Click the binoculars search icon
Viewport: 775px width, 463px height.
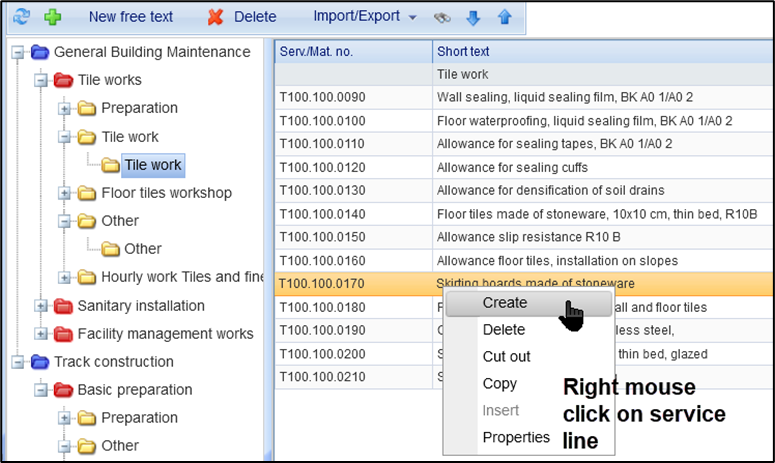point(443,17)
